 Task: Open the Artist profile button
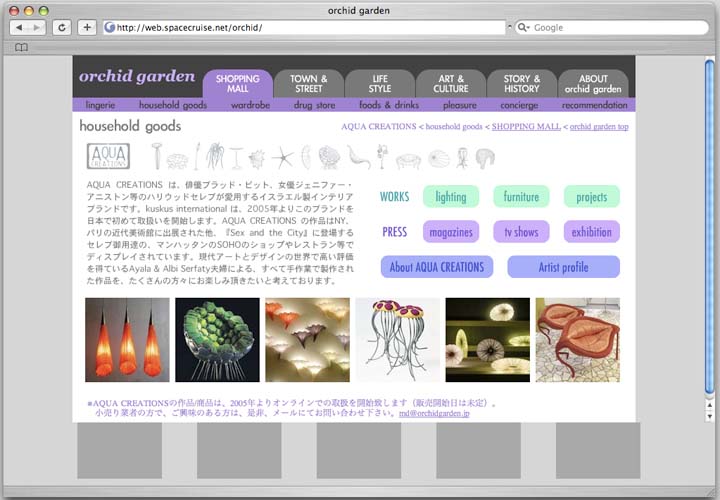[x=563, y=267]
